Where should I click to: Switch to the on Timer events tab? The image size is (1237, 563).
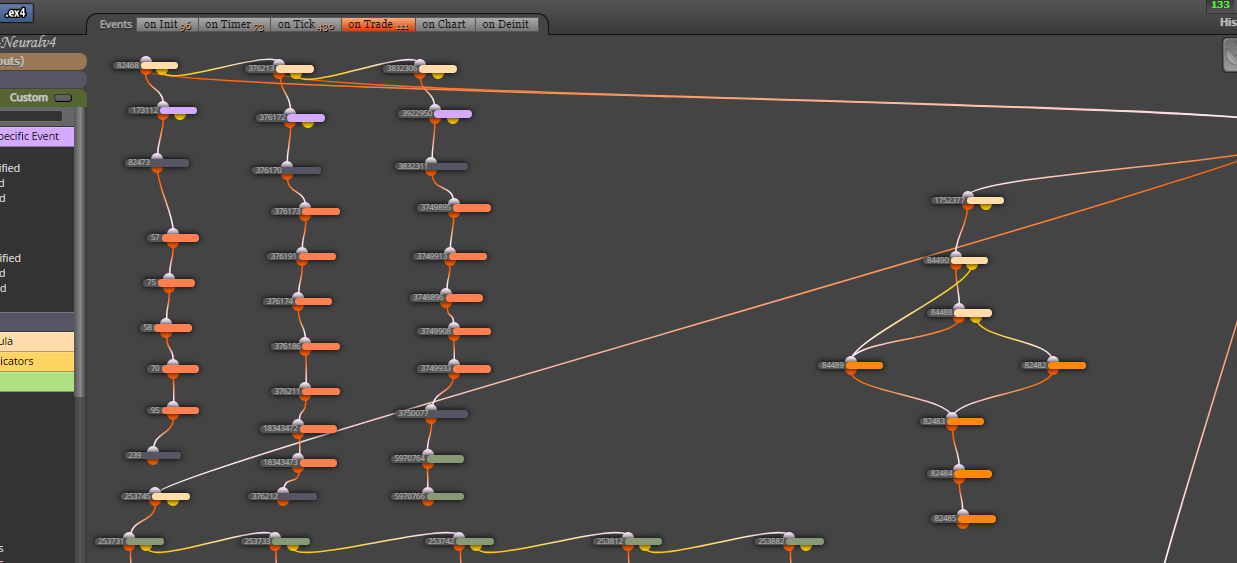click(234, 24)
